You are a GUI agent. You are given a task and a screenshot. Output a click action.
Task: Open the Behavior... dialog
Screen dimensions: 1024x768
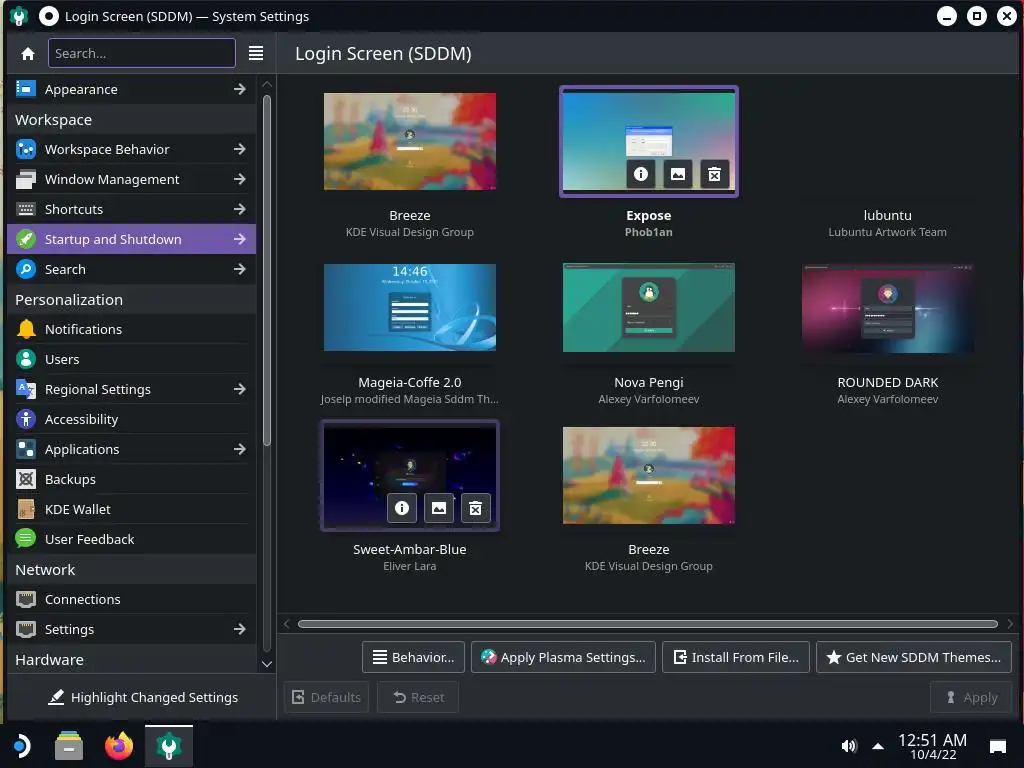click(413, 657)
